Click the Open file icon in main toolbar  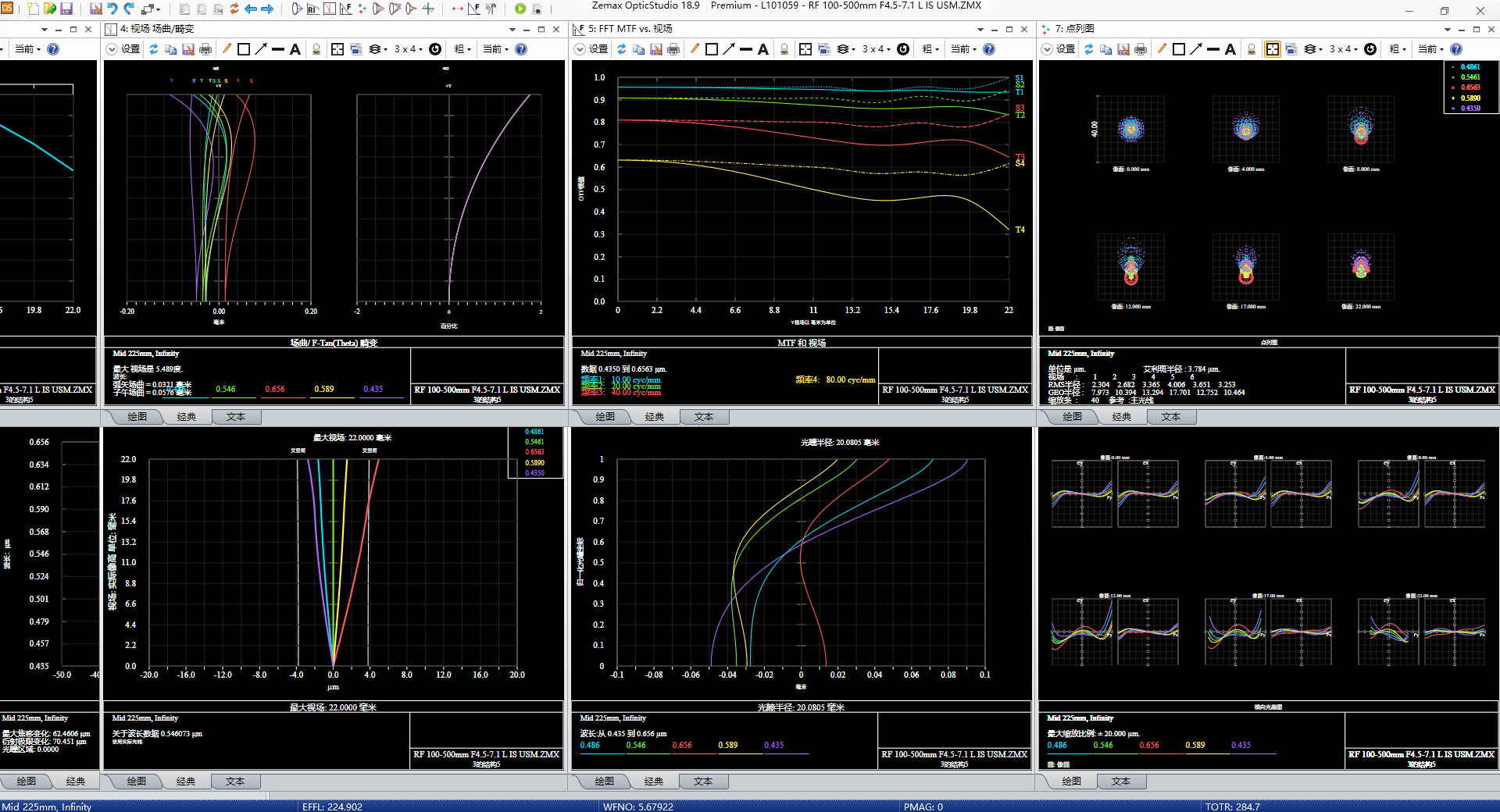(x=50, y=9)
